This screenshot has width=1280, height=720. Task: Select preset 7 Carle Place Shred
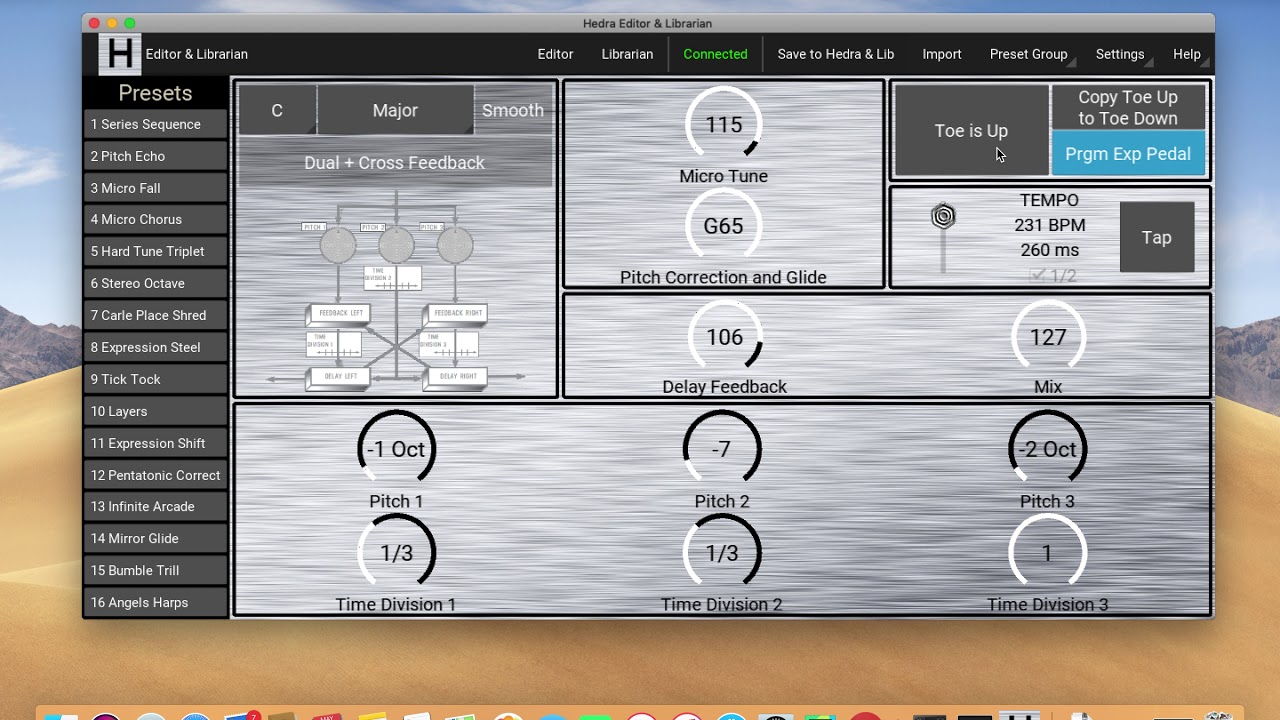156,315
